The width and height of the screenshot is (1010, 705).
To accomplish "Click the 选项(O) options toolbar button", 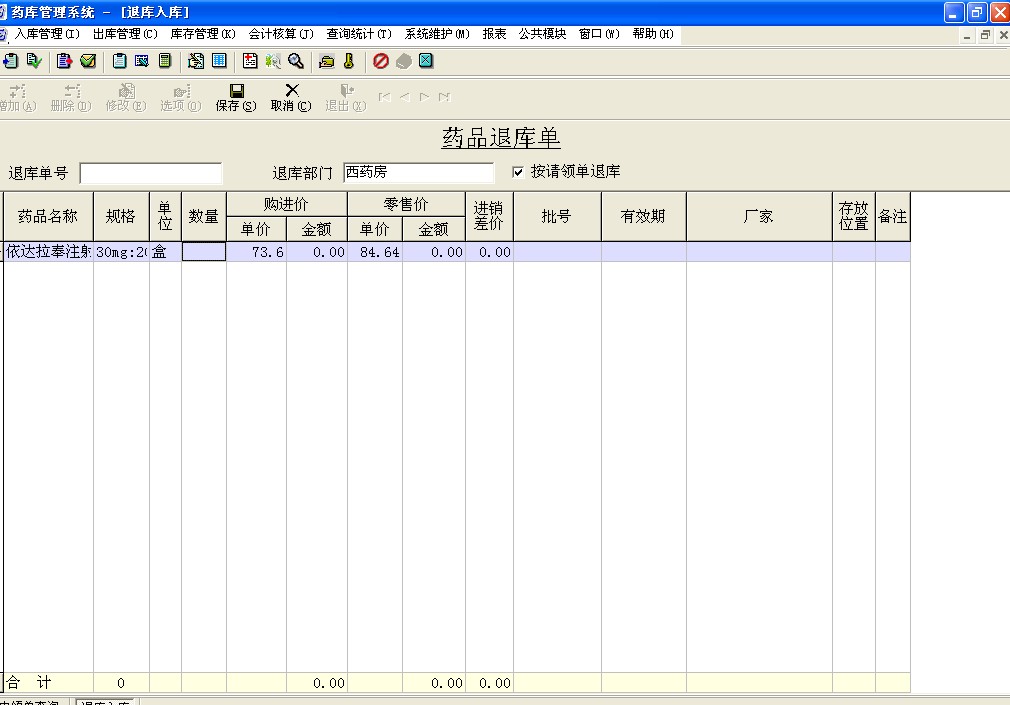I will pyautogui.click(x=180, y=97).
